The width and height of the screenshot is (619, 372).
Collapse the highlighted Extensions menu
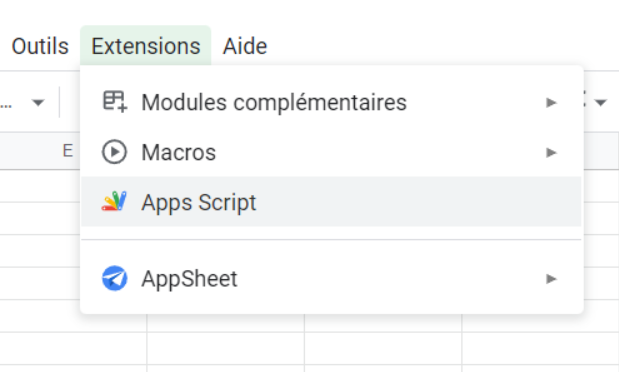(x=146, y=46)
